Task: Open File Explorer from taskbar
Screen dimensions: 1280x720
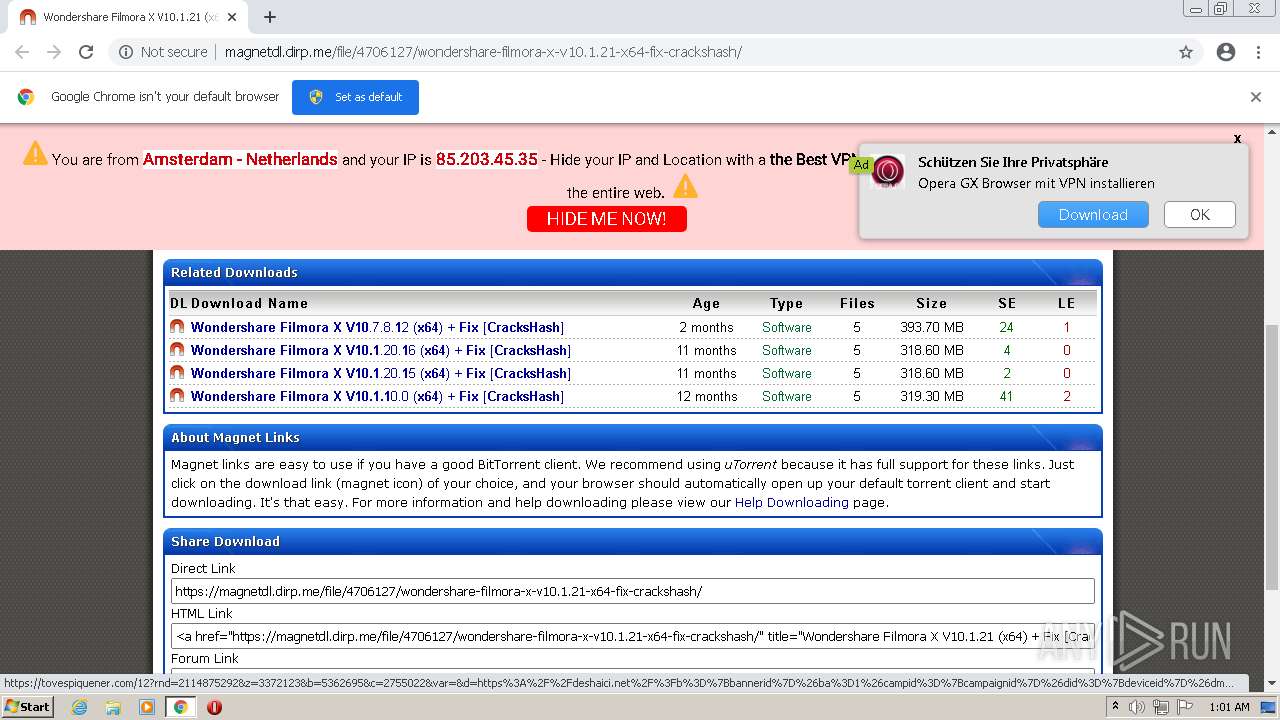Action: 113,707
